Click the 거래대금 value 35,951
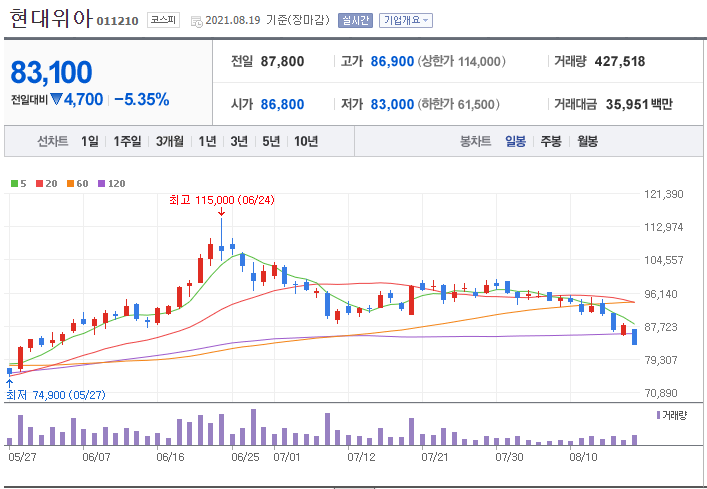 [x=627, y=105]
